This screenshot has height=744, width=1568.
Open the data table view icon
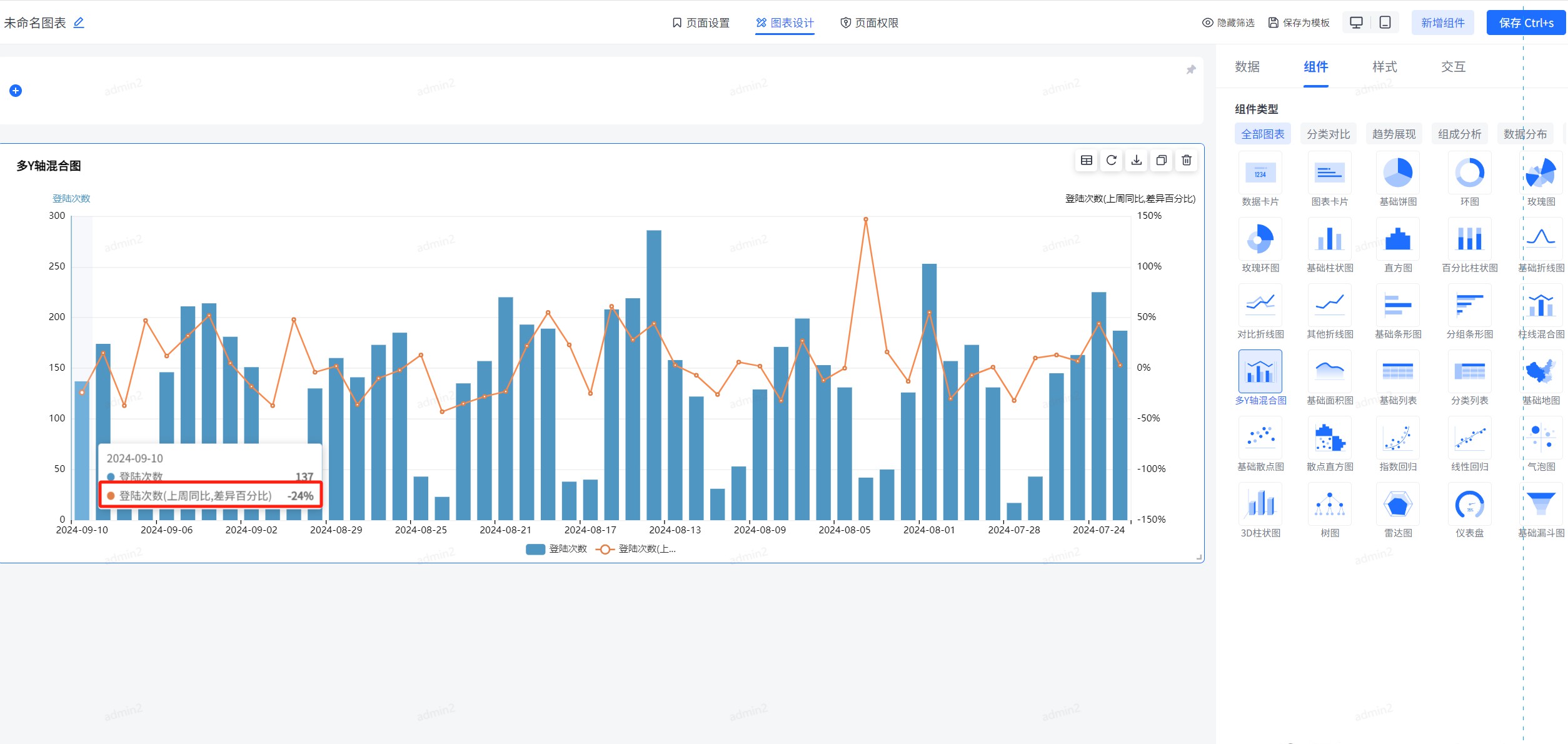pos(1087,161)
